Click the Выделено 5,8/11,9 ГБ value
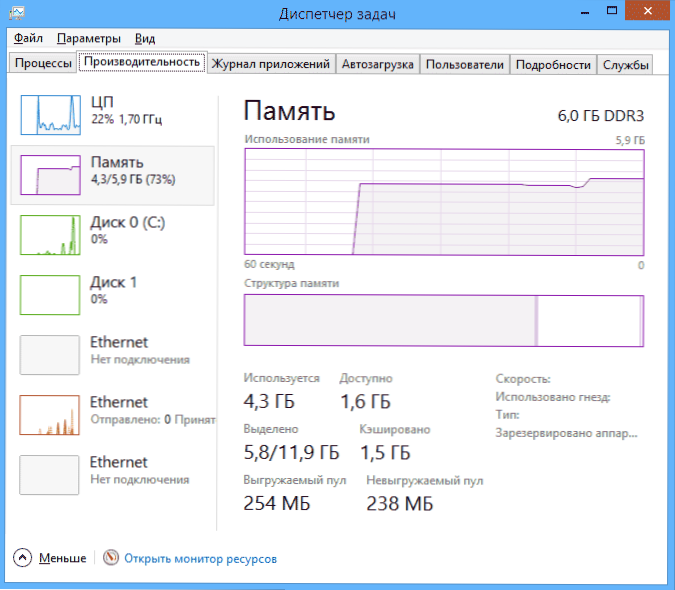 coord(291,452)
